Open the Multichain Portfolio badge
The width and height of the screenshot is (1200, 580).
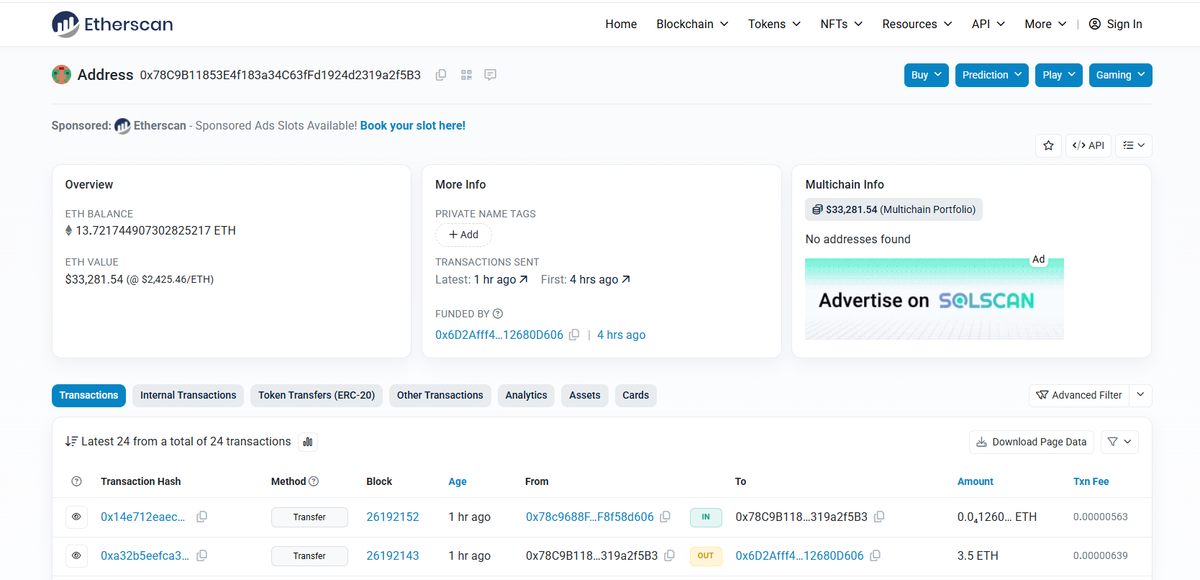pos(894,210)
